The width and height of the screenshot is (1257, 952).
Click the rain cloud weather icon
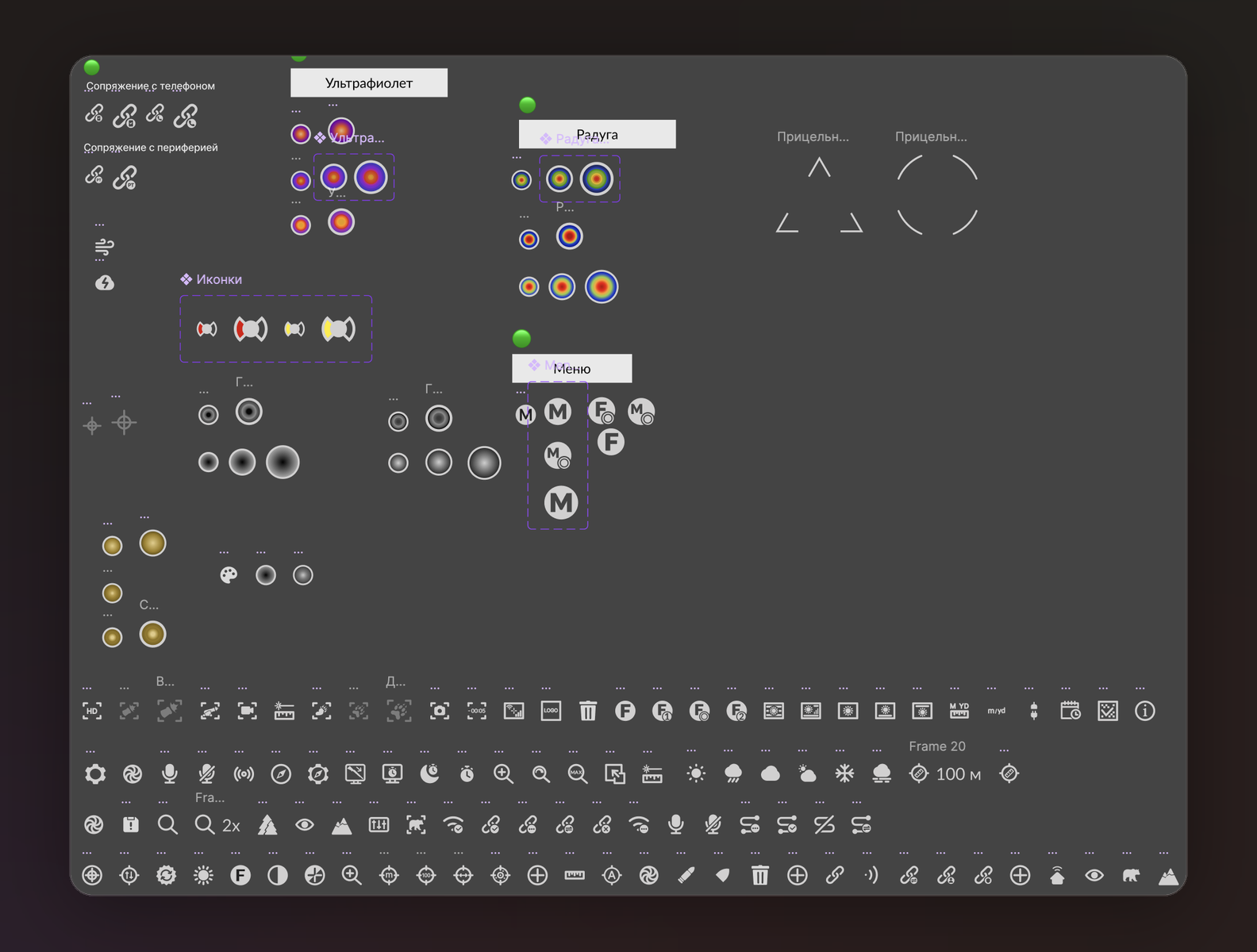click(733, 773)
